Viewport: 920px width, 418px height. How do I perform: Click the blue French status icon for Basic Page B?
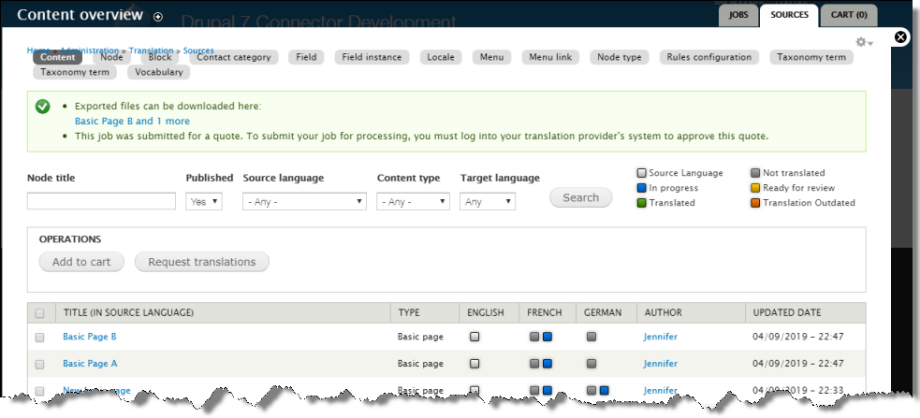click(x=547, y=337)
